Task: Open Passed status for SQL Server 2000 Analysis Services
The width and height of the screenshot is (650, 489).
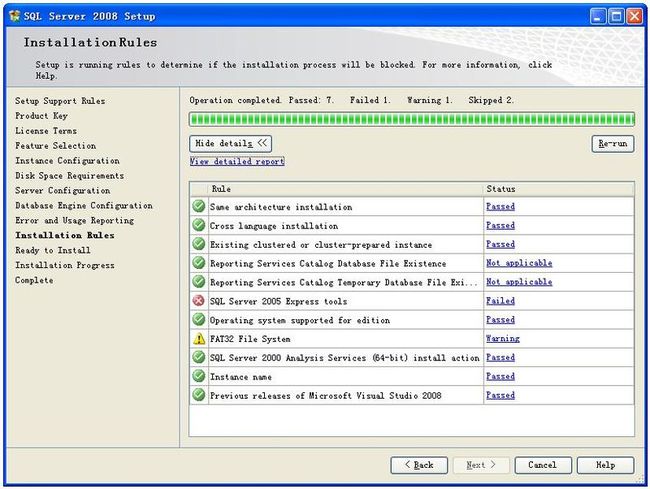Action: (x=500, y=357)
